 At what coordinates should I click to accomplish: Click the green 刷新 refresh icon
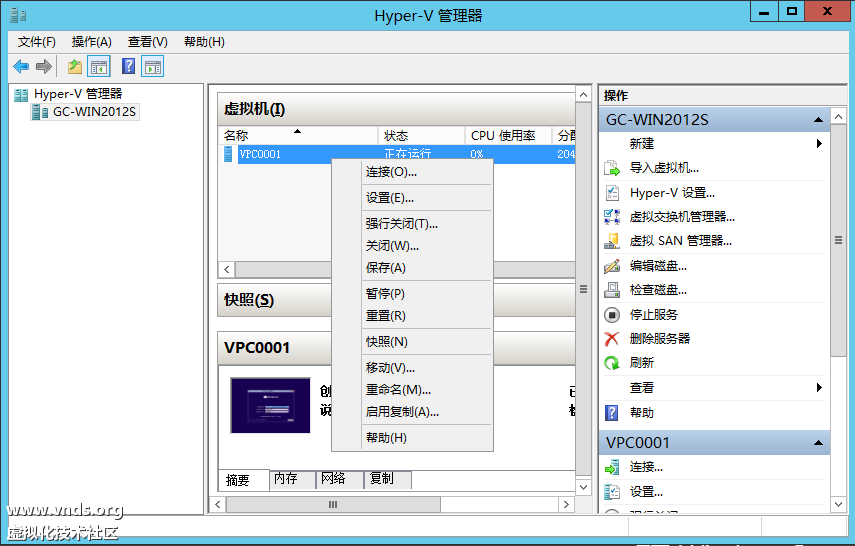pos(612,363)
